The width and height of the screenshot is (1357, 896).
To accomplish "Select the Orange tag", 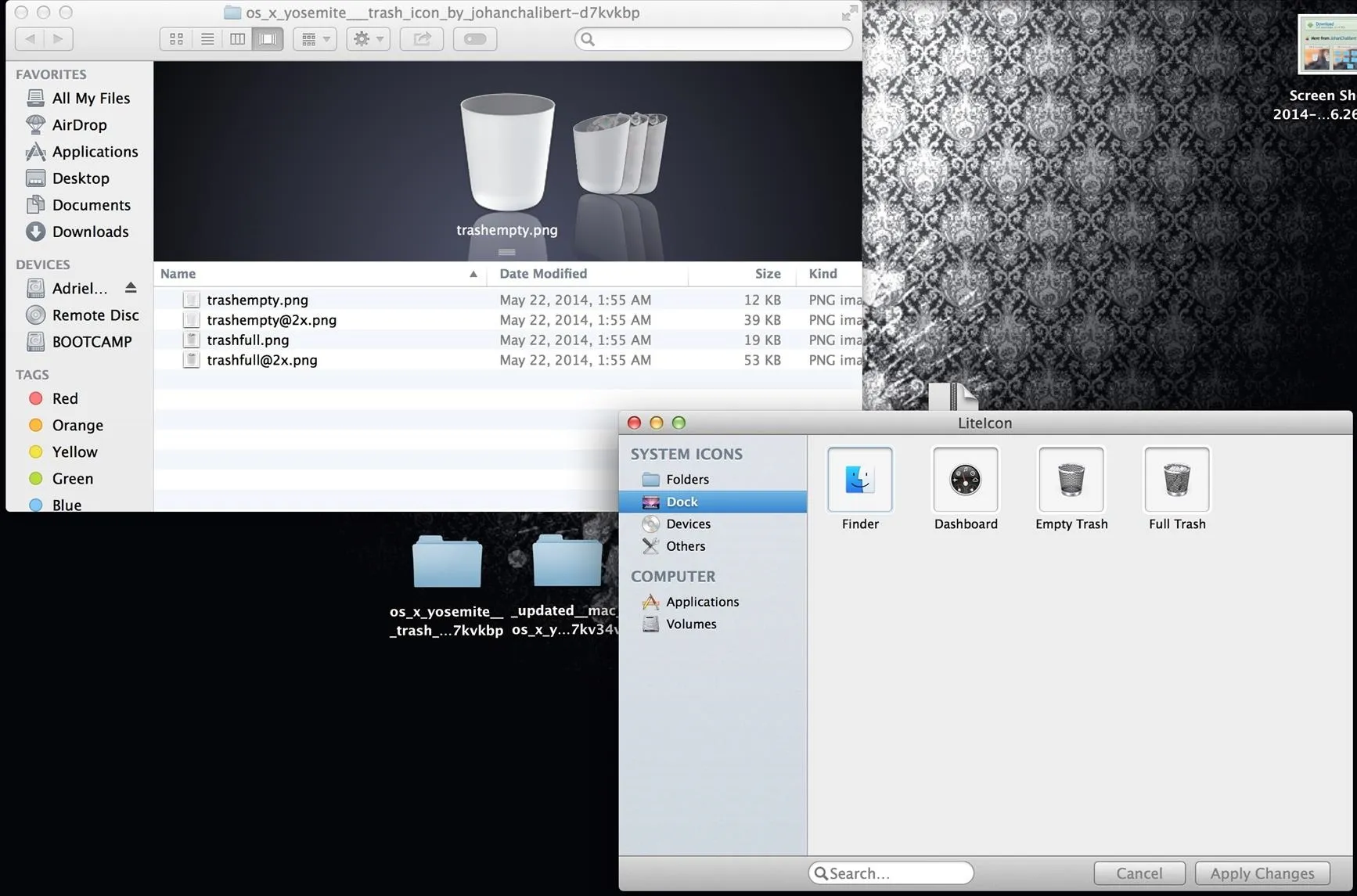I will tap(66, 425).
